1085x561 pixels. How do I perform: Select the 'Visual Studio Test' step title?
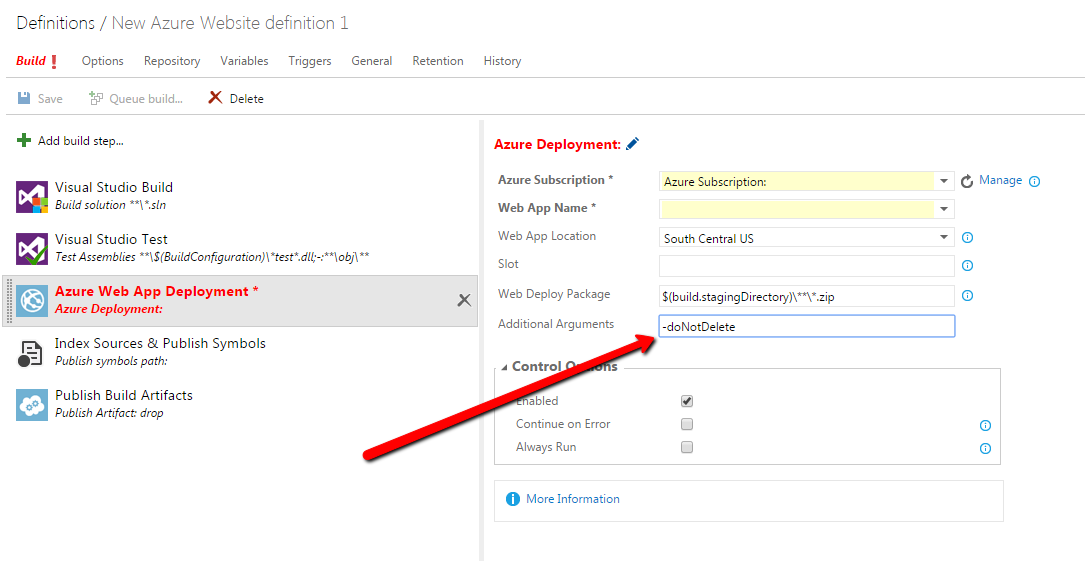(111, 239)
